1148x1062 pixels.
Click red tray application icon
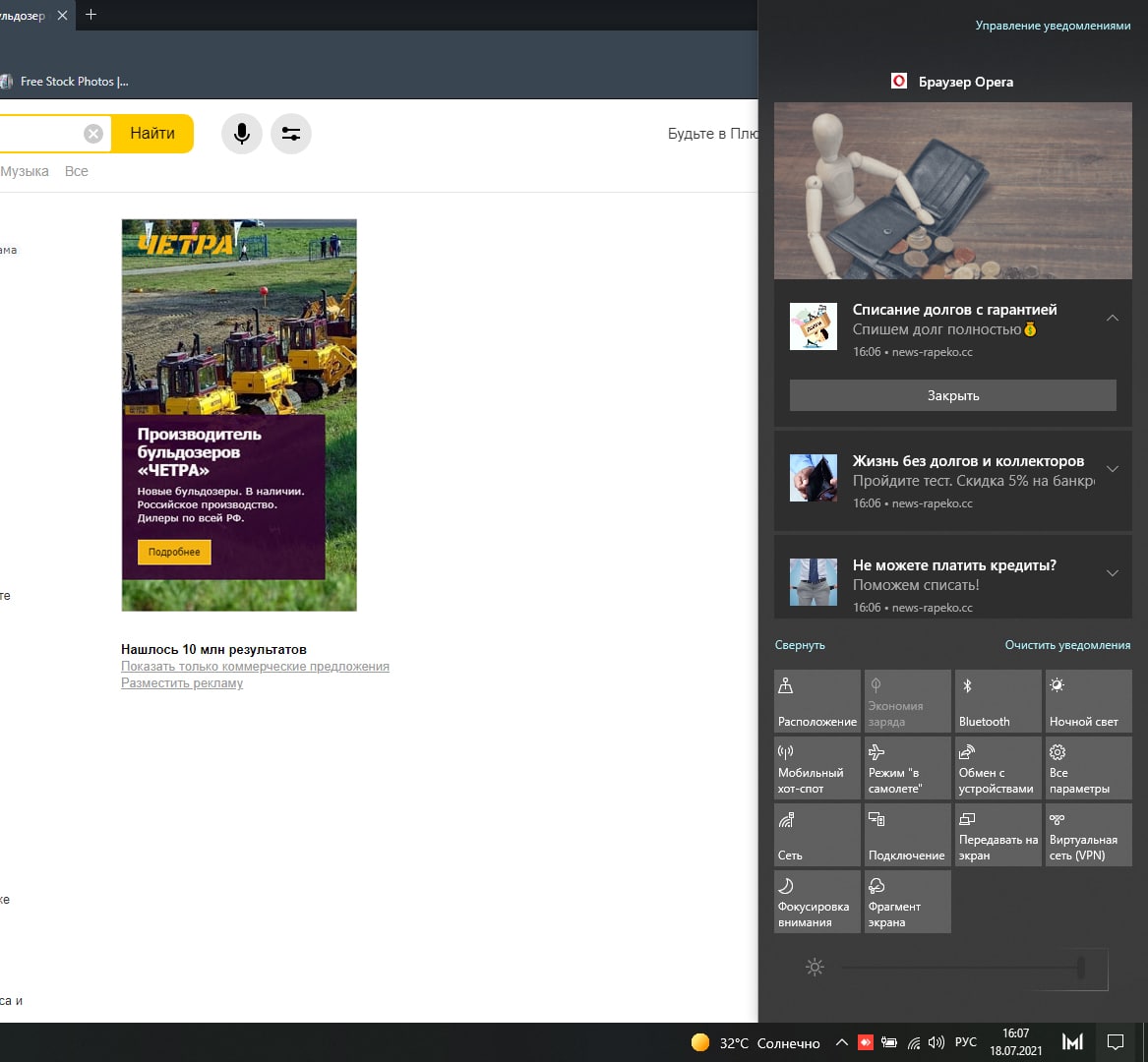click(x=866, y=1042)
